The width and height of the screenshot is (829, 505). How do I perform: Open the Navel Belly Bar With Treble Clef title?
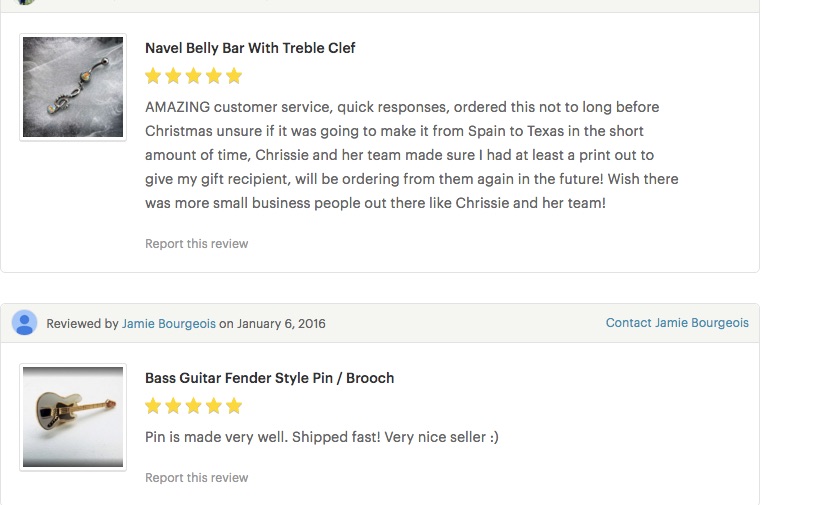[x=250, y=48]
